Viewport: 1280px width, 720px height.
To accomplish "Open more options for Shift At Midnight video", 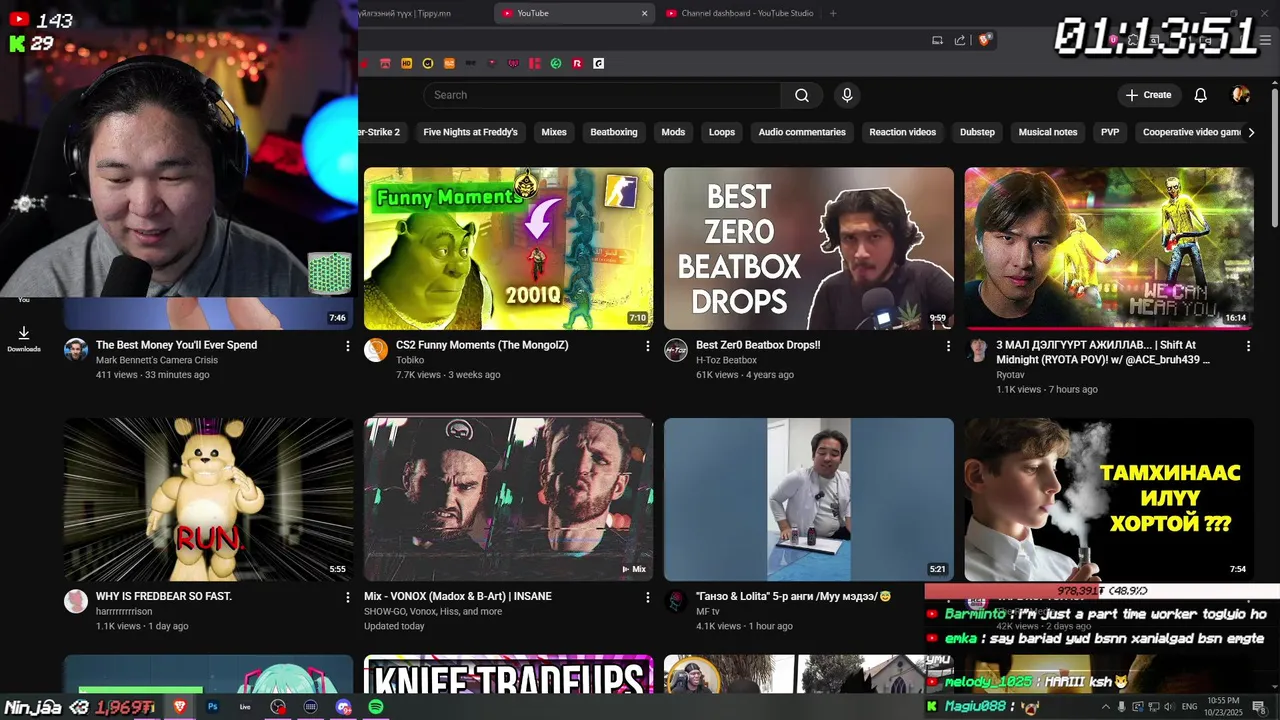I will click(1248, 346).
